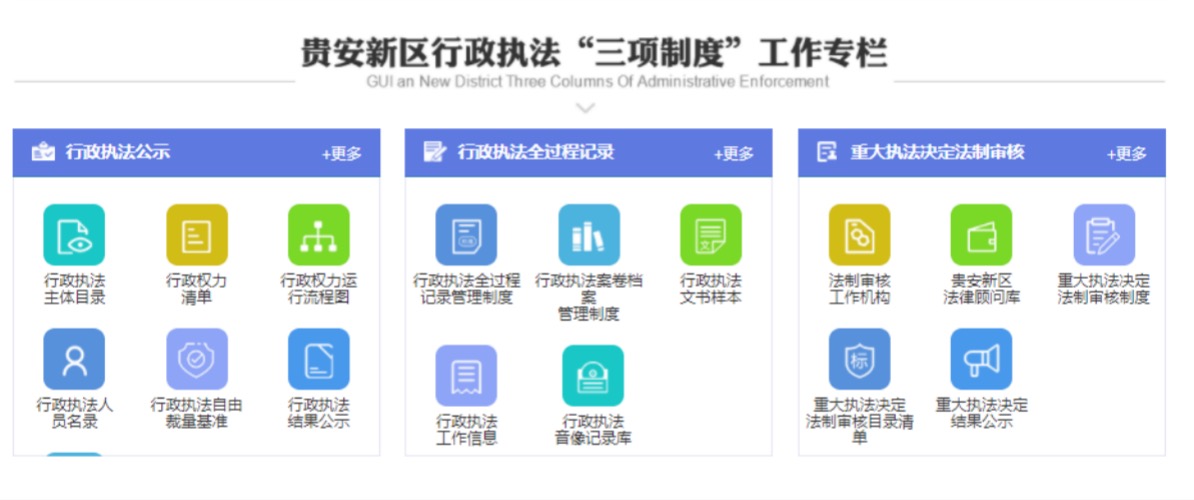Open the 重大执法决定结果公示 megaphone icon
Viewport: 1194px width, 500px height.
(x=981, y=359)
